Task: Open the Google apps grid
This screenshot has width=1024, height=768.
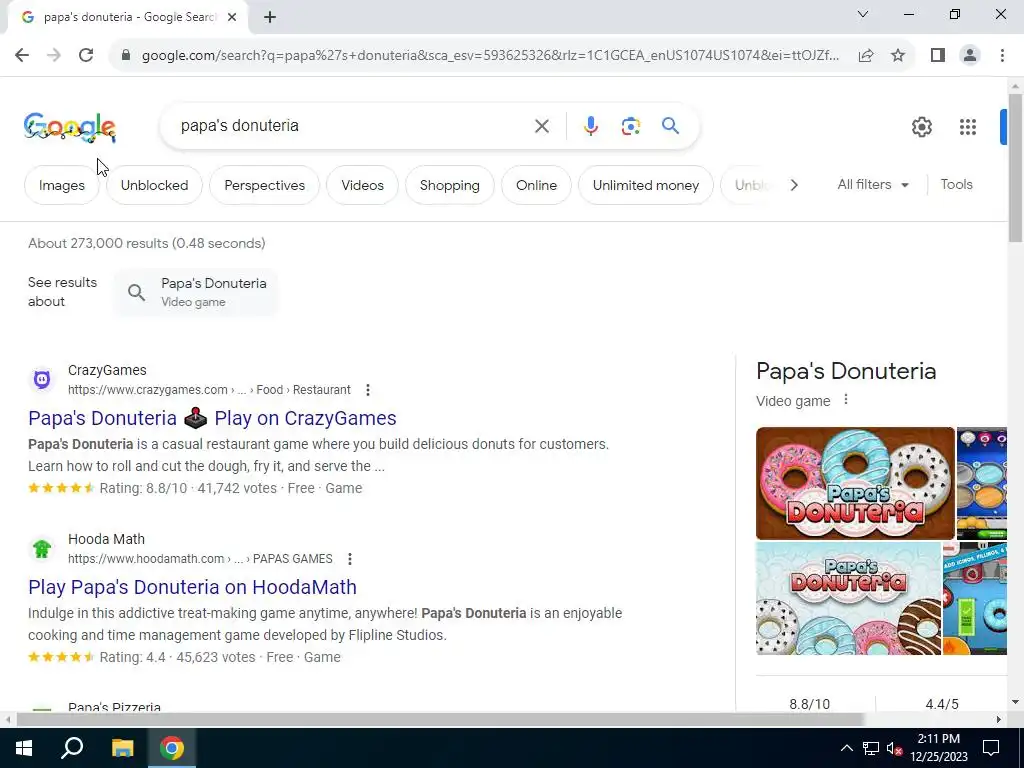Action: (x=968, y=127)
